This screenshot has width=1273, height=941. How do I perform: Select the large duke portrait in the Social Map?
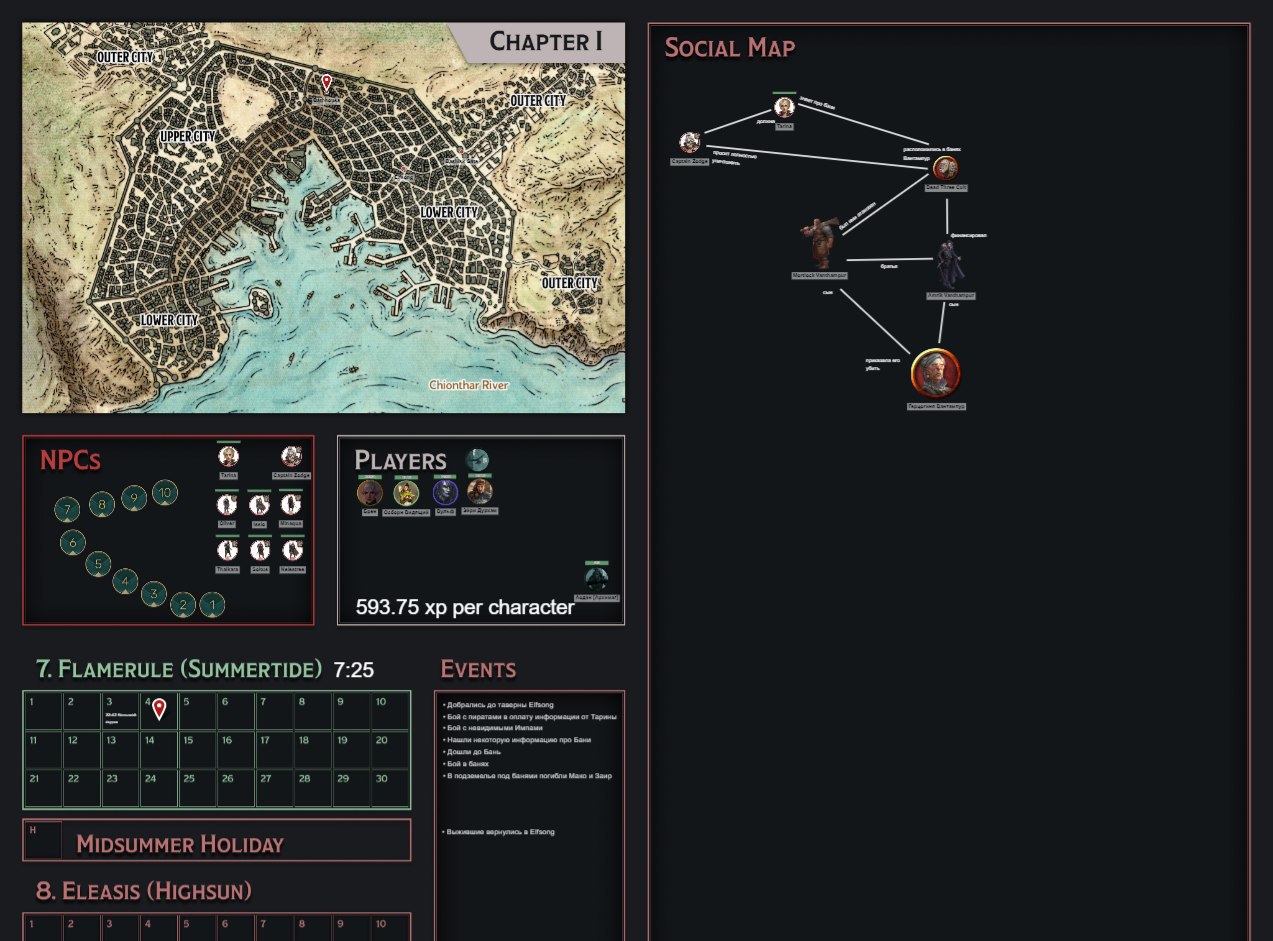click(x=936, y=373)
